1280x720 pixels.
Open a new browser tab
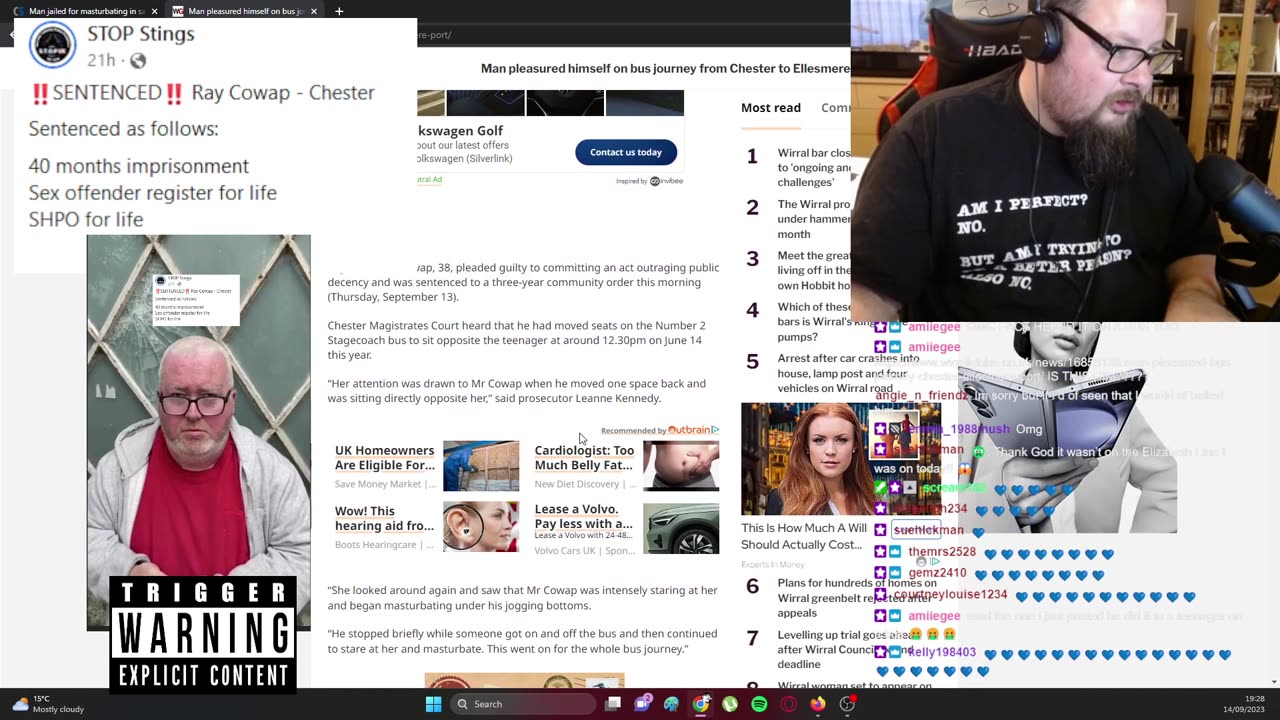tap(339, 11)
